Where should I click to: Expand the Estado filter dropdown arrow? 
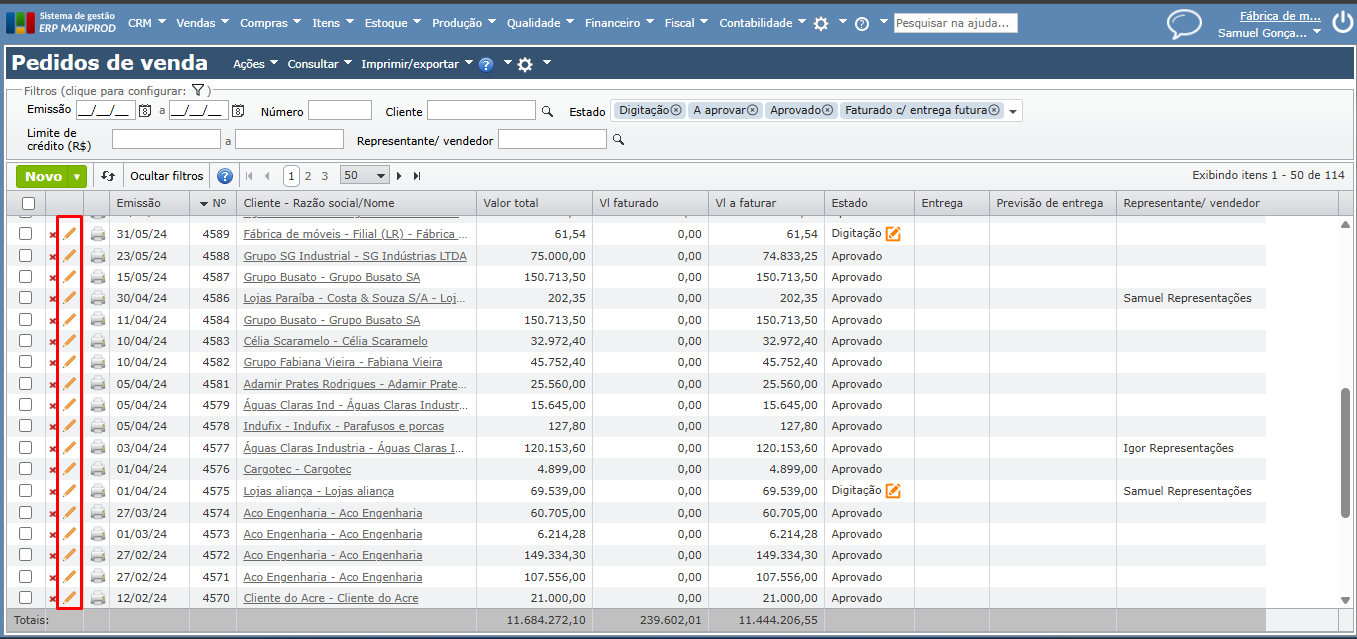tap(1013, 112)
